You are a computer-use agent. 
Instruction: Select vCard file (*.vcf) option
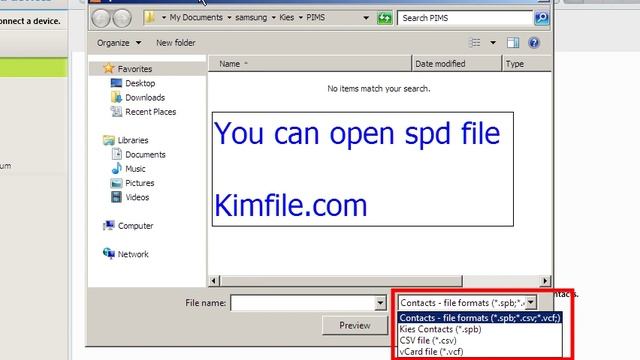(x=480, y=351)
